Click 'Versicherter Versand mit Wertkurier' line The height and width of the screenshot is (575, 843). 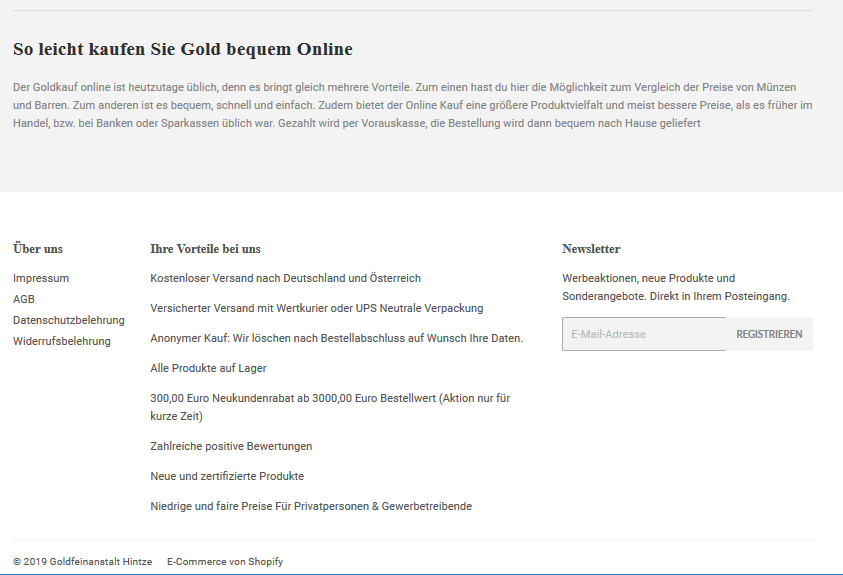[x=317, y=308]
